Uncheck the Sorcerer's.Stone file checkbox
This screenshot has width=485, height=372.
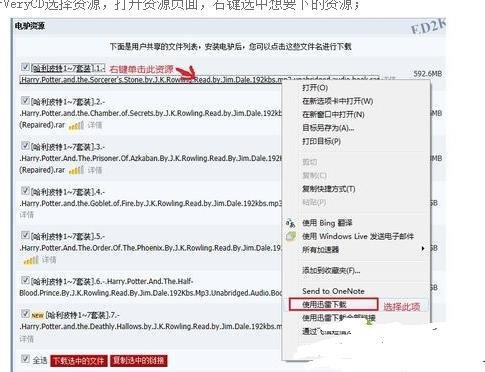coord(25,67)
